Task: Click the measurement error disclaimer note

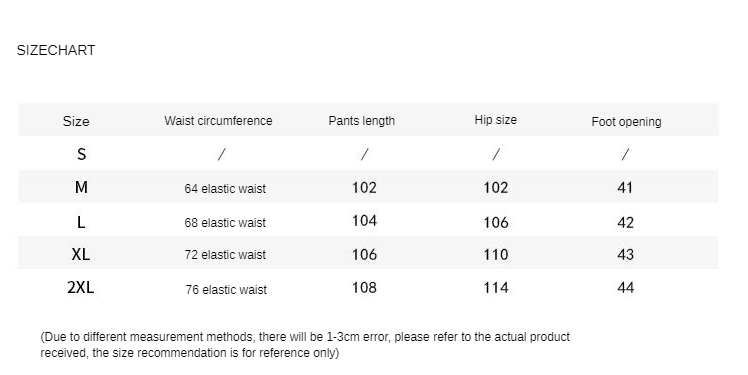Action: [x=305, y=345]
